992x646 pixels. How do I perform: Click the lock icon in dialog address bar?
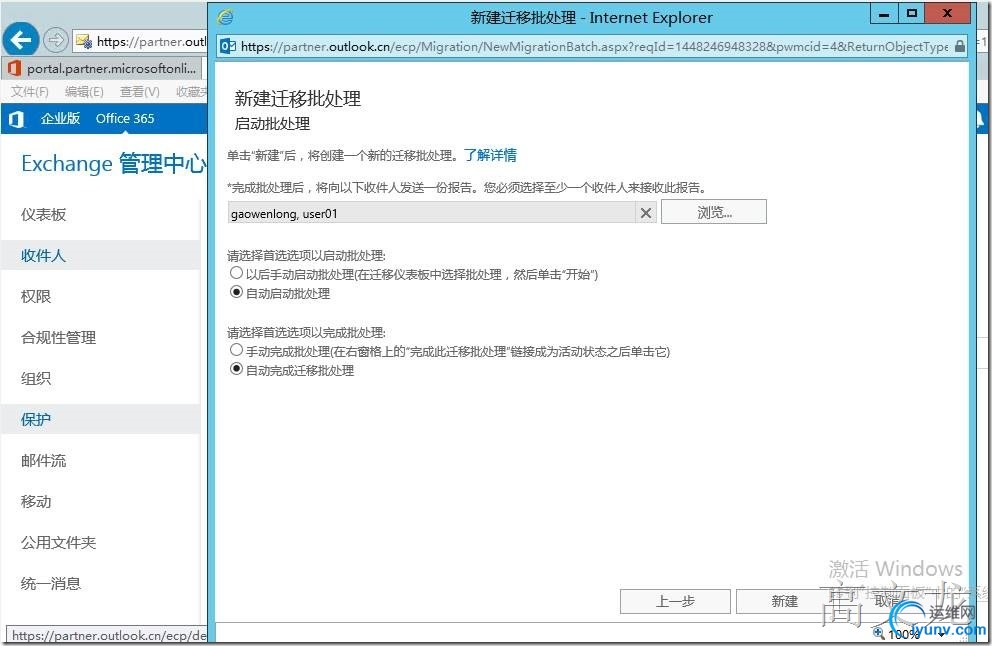[x=959, y=46]
